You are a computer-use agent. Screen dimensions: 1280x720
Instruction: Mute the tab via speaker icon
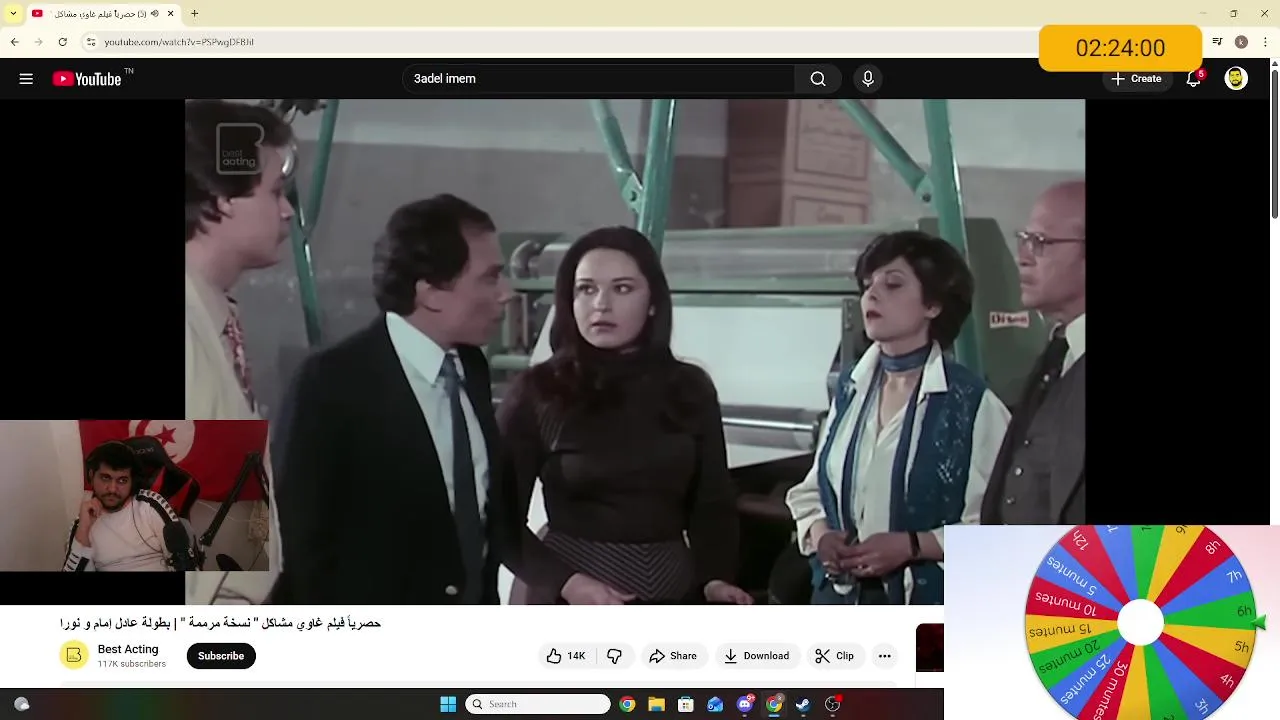point(155,14)
